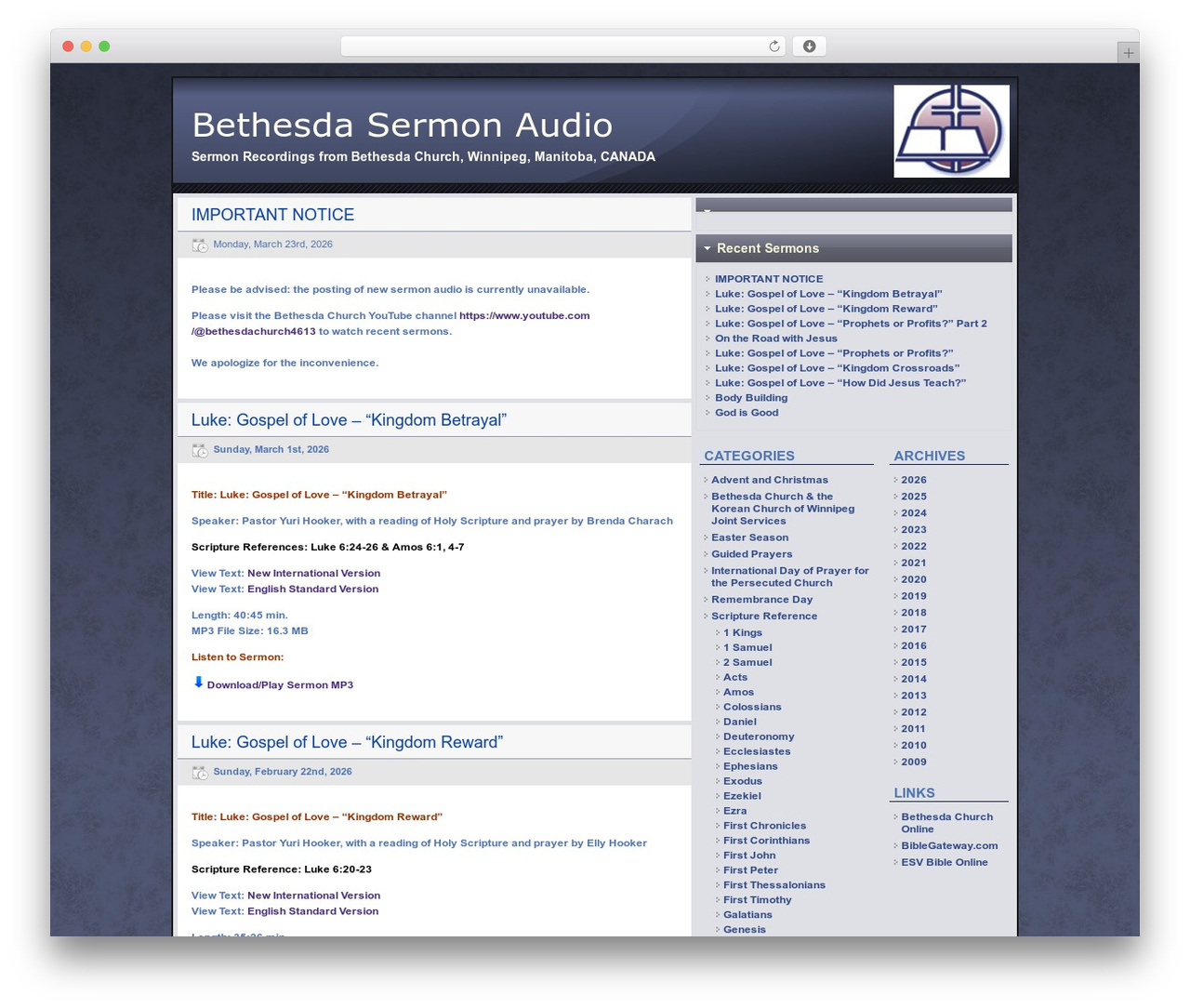Click the blue download arrow icon
This screenshot has width=1190, height=1008.
pos(198,683)
